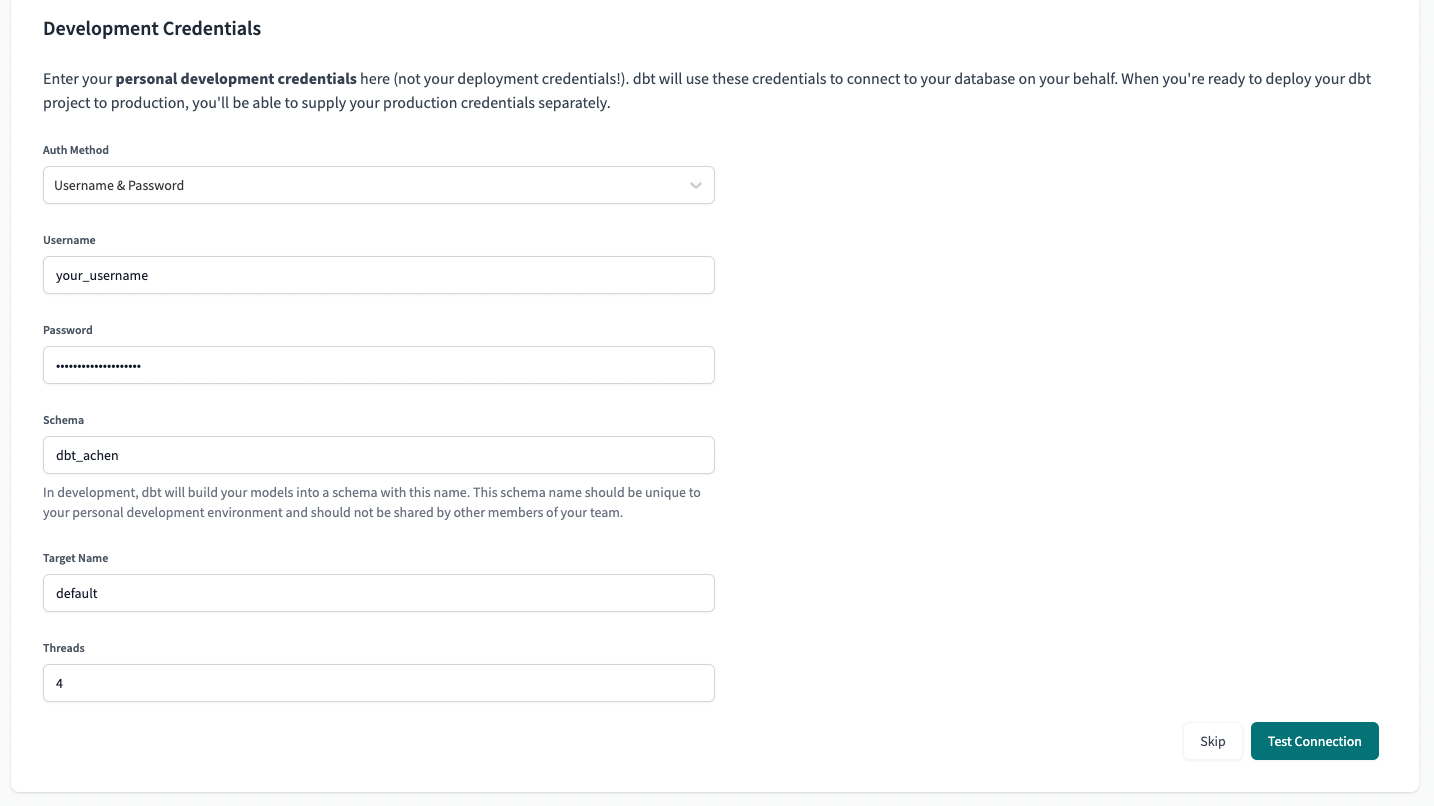Click into the Threads field showing '4'
The width and height of the screenshot is (1434, 806).
click(x=378, y=683)
